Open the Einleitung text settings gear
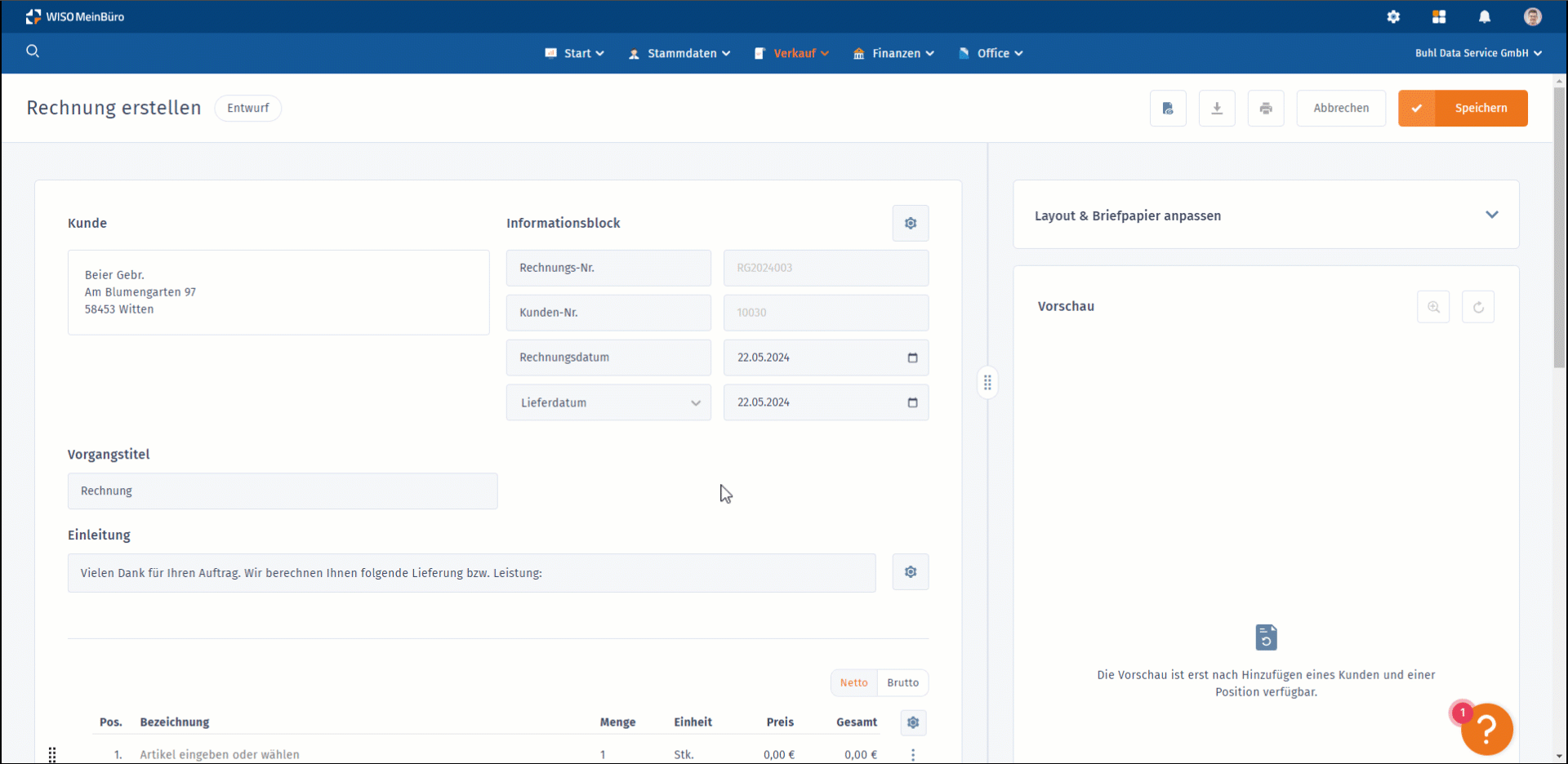Image resolution: width=1568 pixels, height=764 pixels. pos(911,572)
